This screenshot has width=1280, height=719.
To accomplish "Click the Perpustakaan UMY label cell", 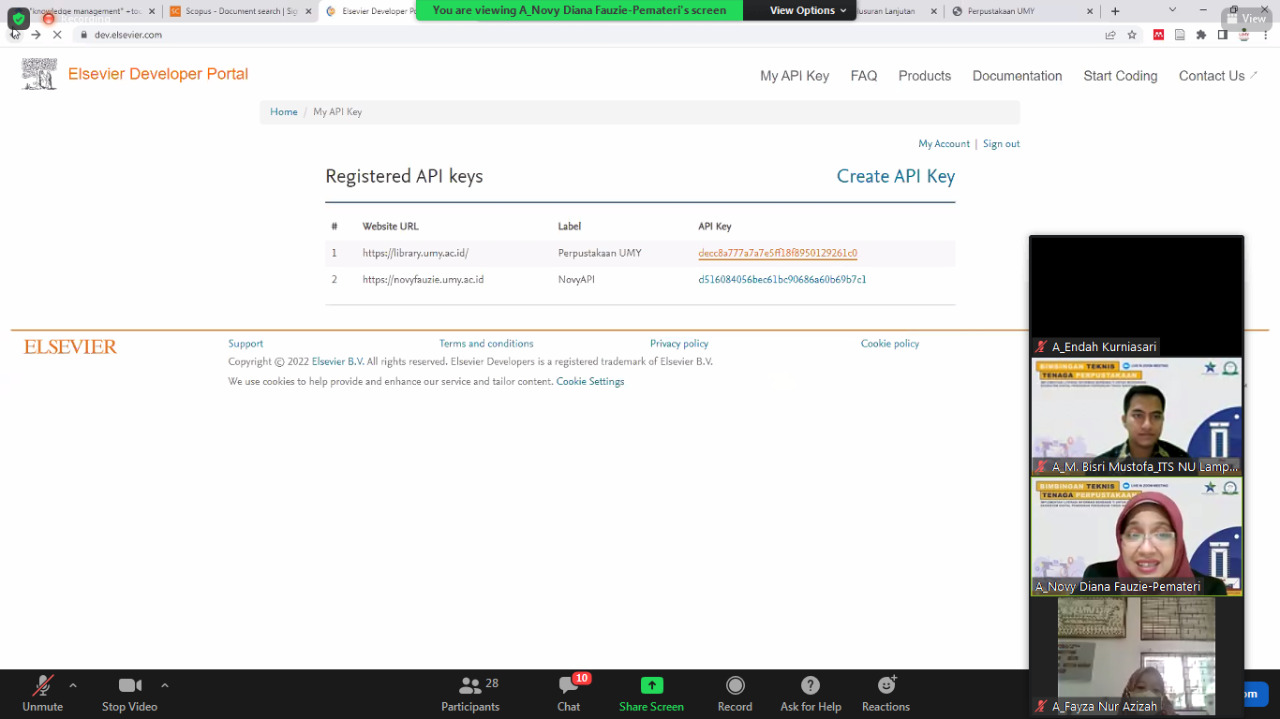I will click(x=600, y=253).
